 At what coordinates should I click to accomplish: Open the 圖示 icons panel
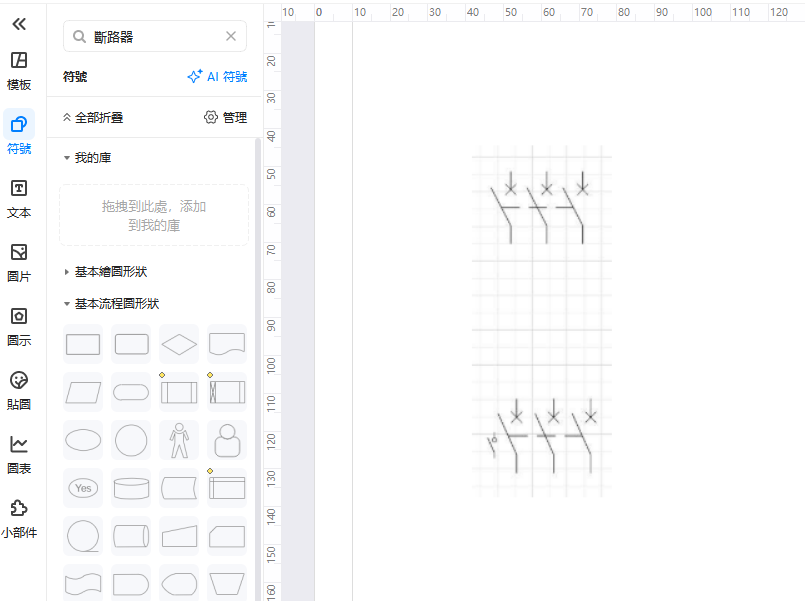[x=19, y=326]
